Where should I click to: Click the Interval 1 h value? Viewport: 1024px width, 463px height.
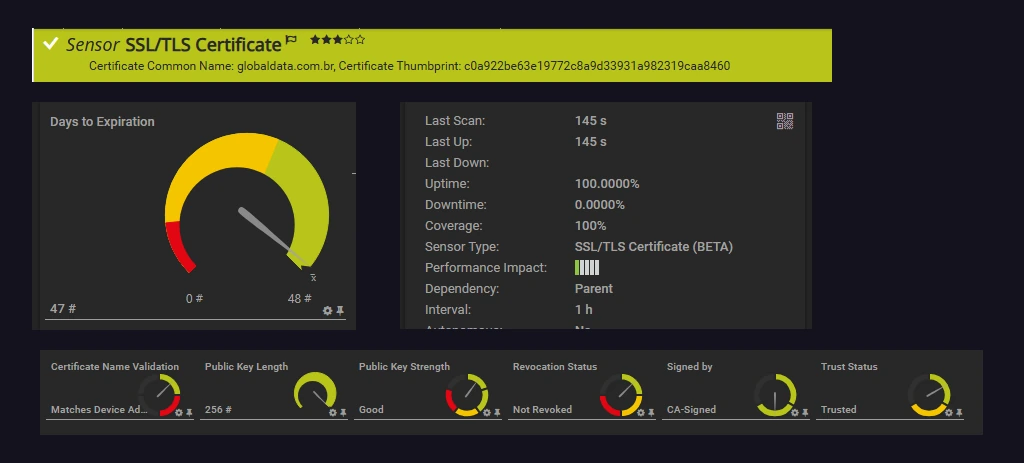(584, 310)
